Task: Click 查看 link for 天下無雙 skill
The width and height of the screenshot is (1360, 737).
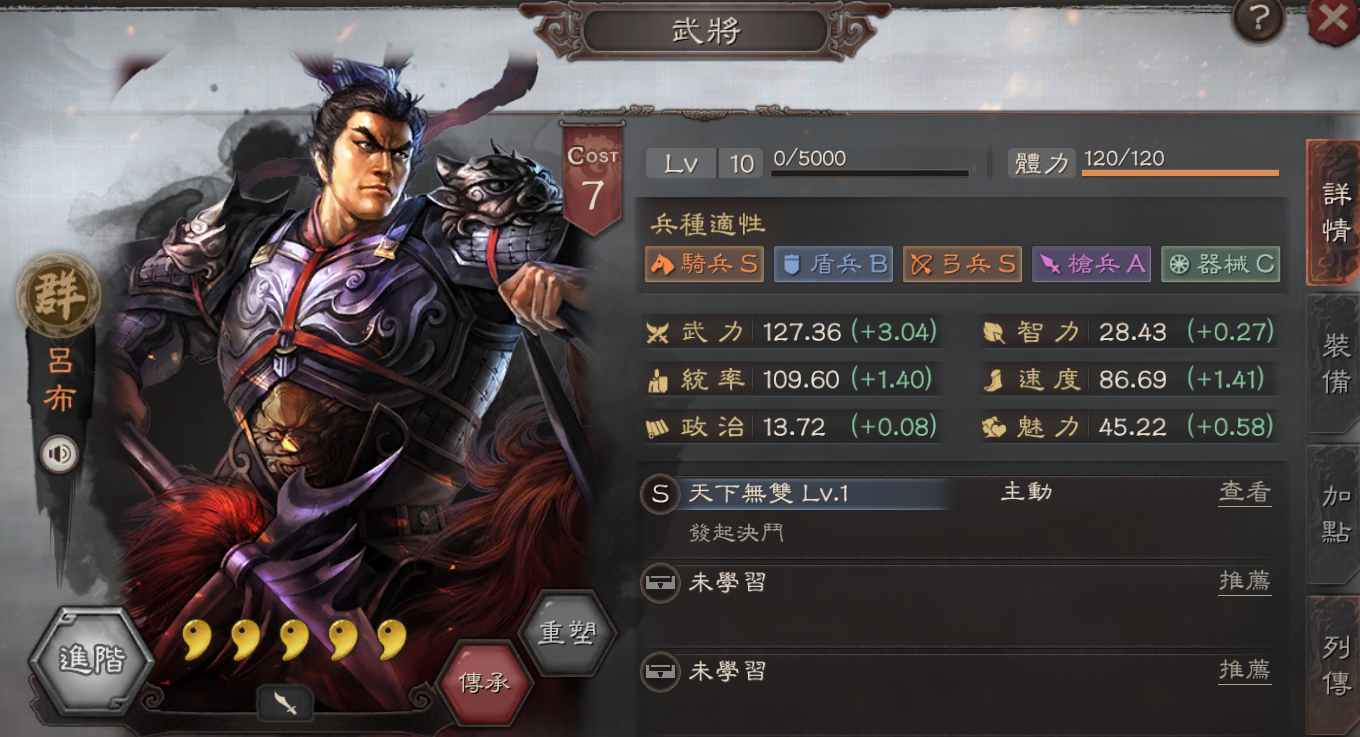Action: [1245, 492]
